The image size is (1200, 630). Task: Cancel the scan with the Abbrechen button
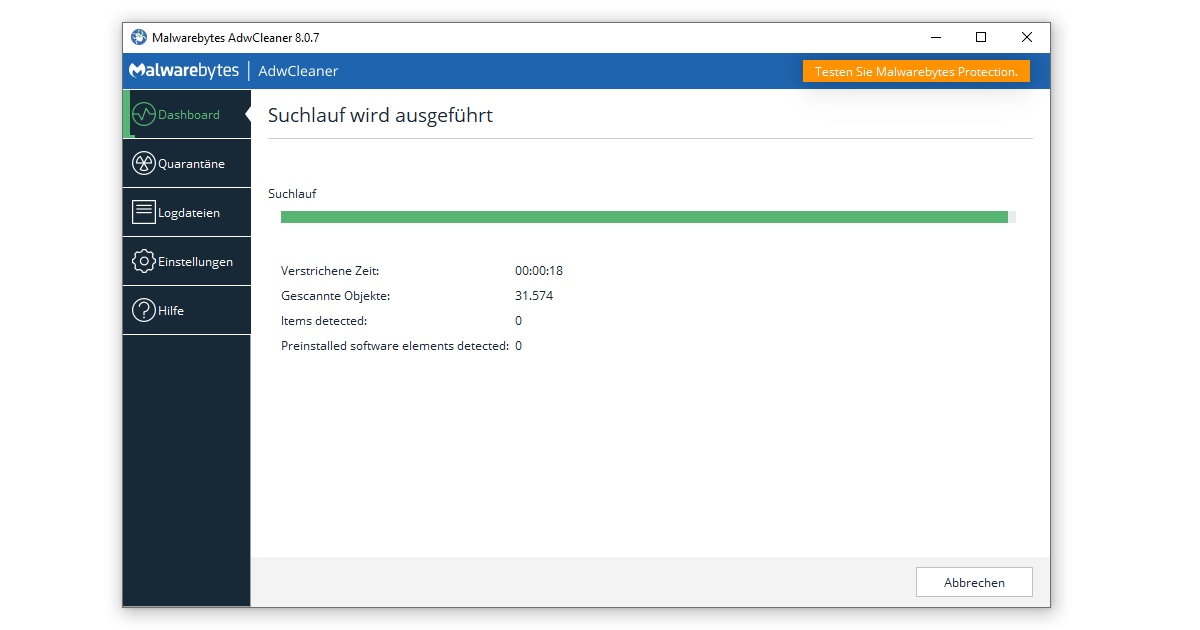click(x=974, y=582)
